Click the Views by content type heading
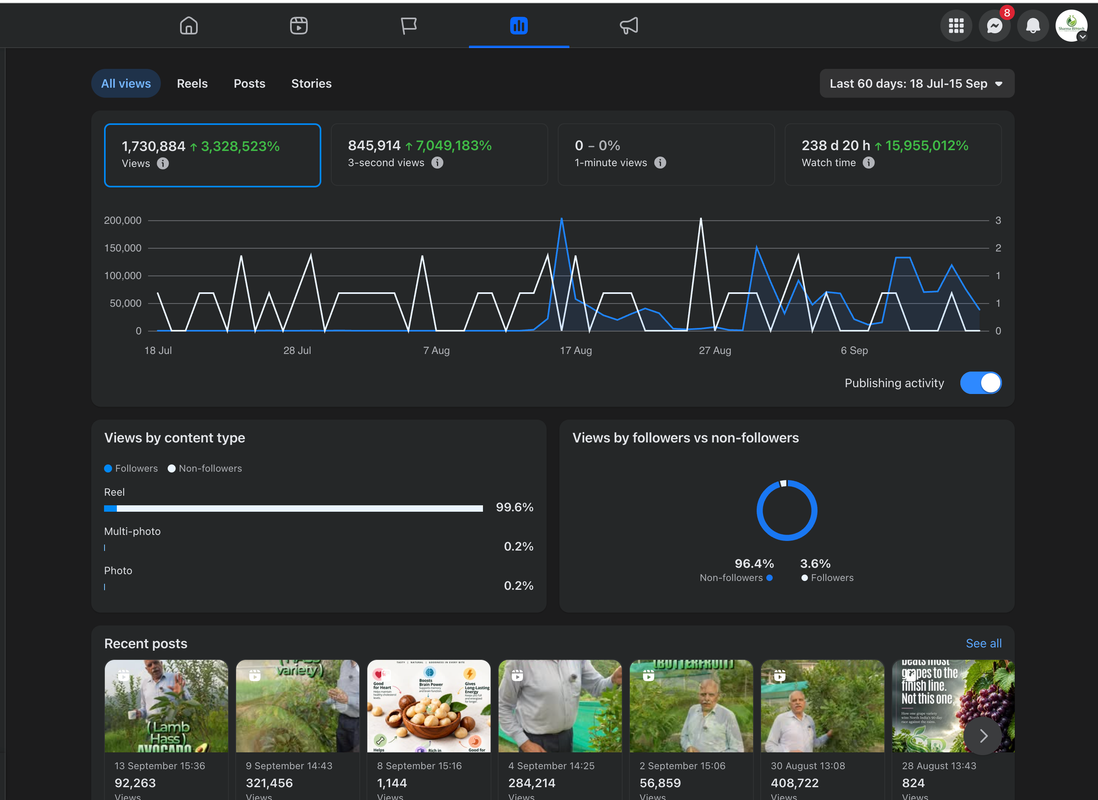Image resolution: width=1098 pixels, height=800 pixels. pyautogui.click(x=174, y=438)
